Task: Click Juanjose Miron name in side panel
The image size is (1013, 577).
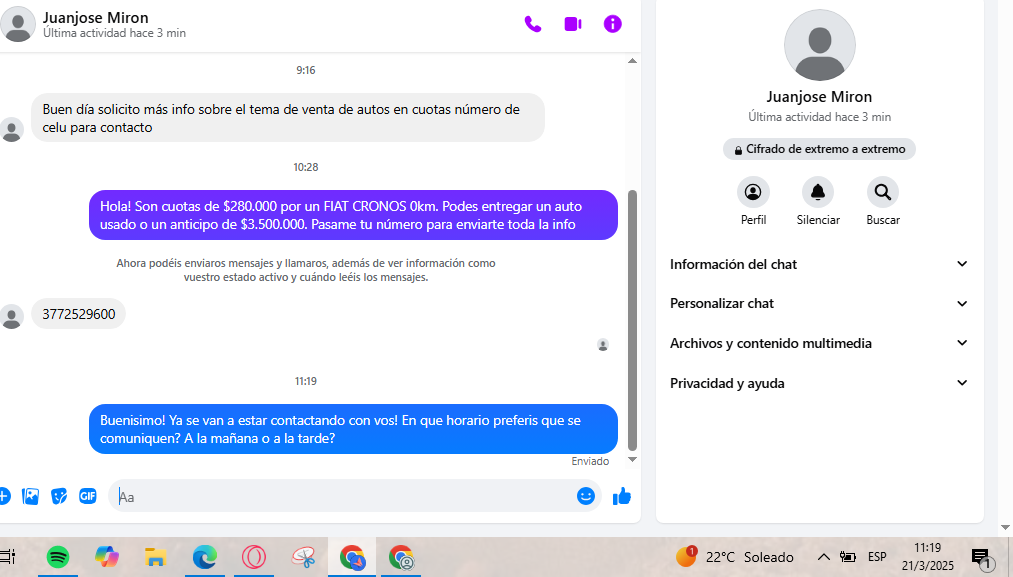Action: 819,97
